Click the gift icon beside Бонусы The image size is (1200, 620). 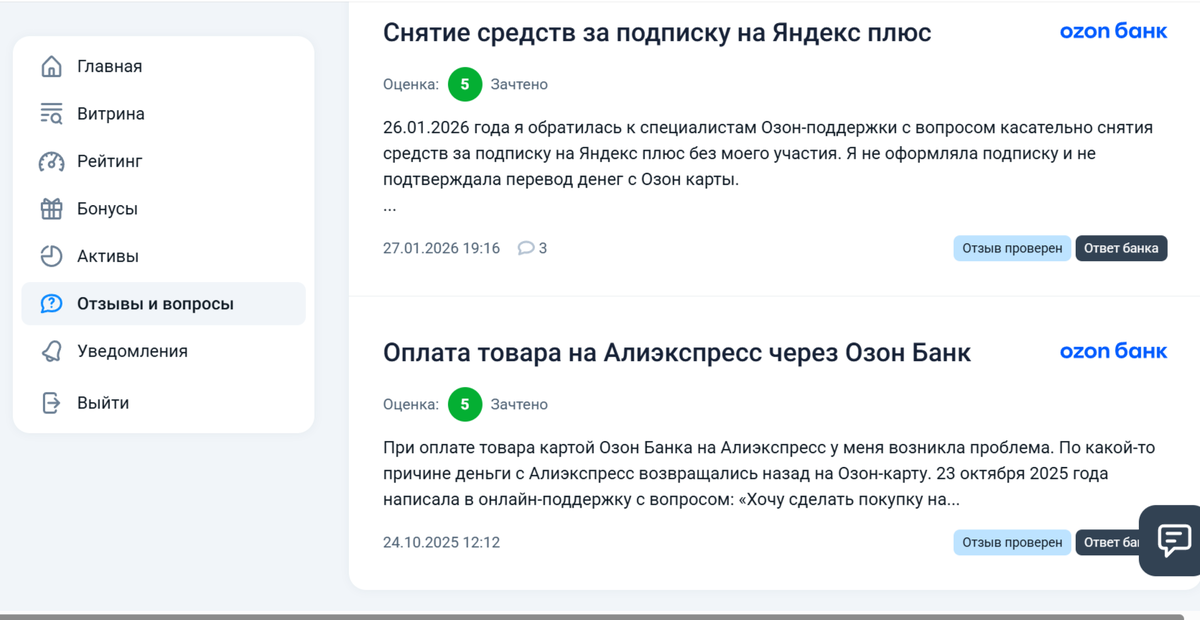tap(51, 209)
